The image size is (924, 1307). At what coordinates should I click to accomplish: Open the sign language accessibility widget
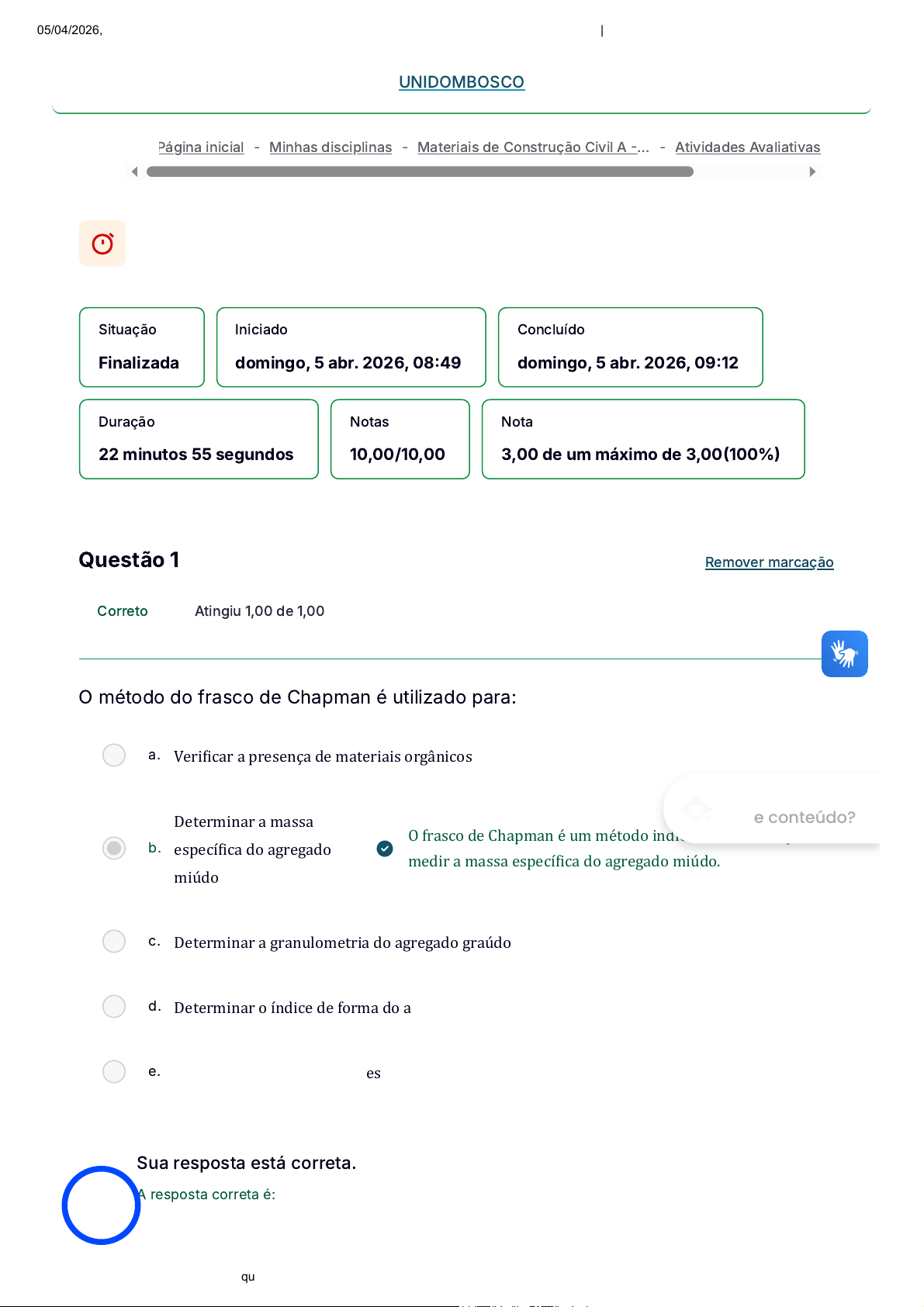844,654
